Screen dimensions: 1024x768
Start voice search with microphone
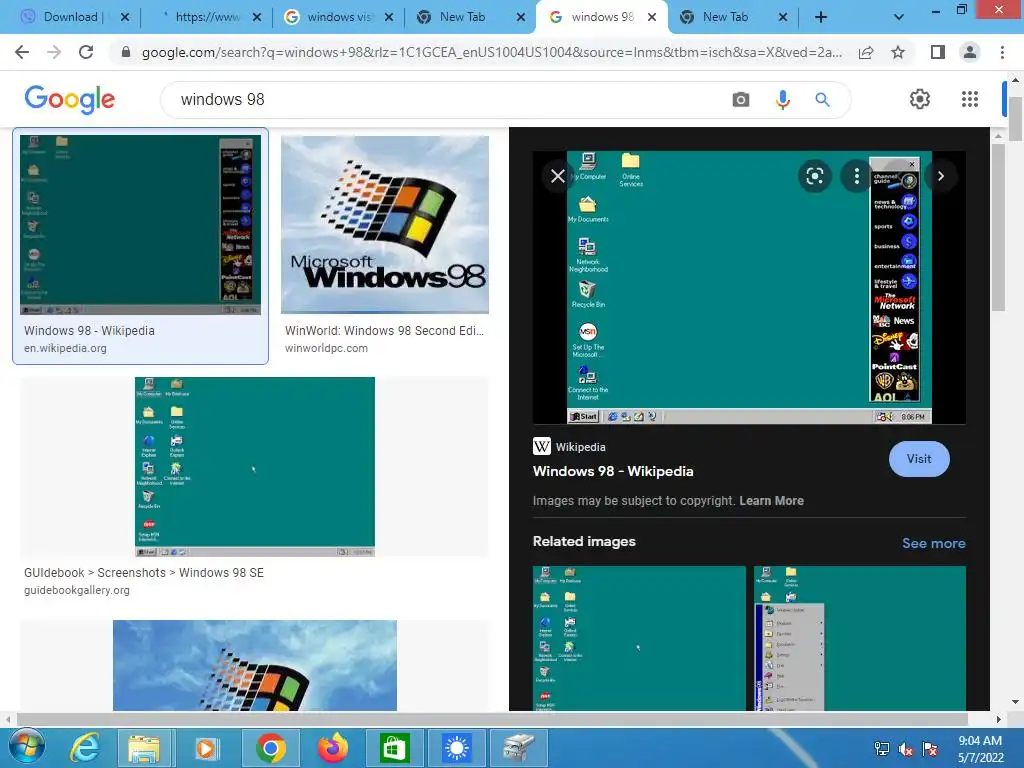pos(782,99)
